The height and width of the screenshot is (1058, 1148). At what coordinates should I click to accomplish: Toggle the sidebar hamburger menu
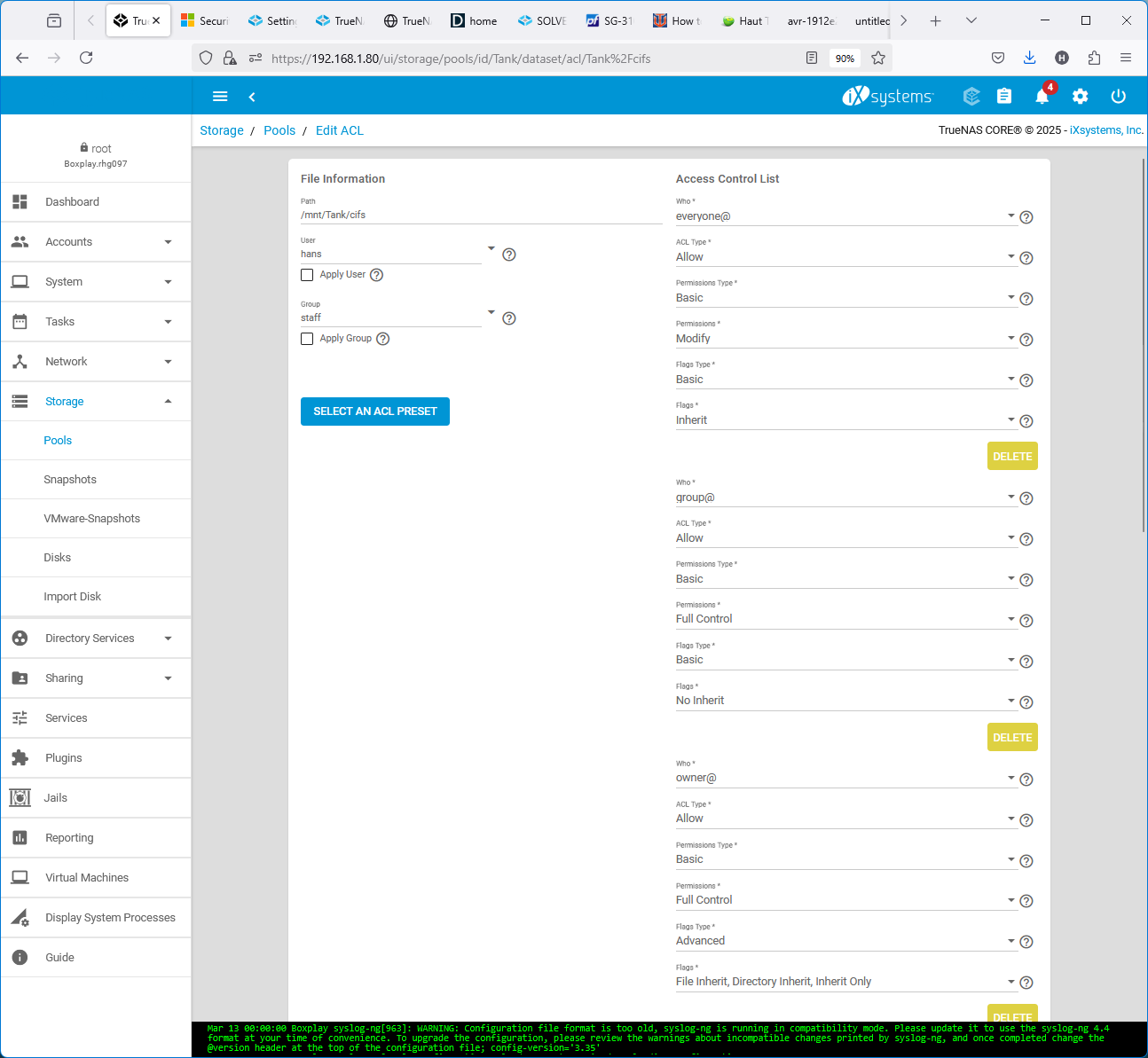[x=220, y=97]
